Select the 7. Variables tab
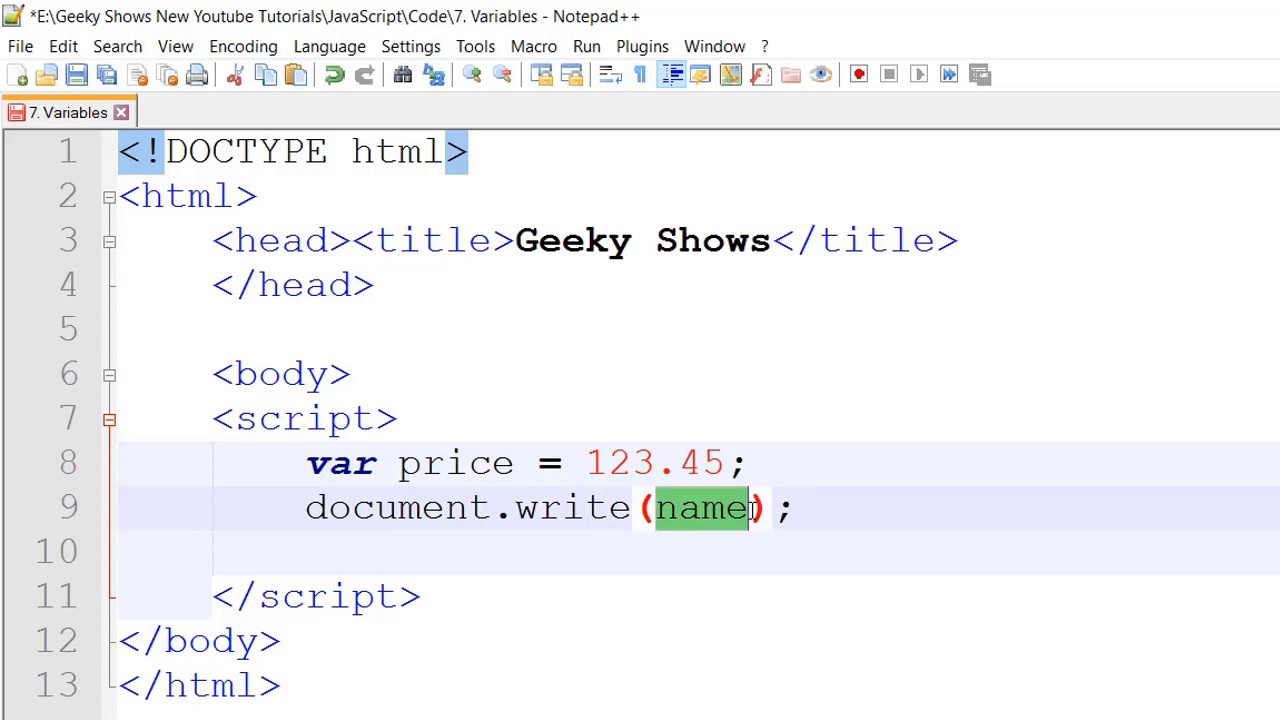This screenshot has height=720, width=1280. [68, 113]
